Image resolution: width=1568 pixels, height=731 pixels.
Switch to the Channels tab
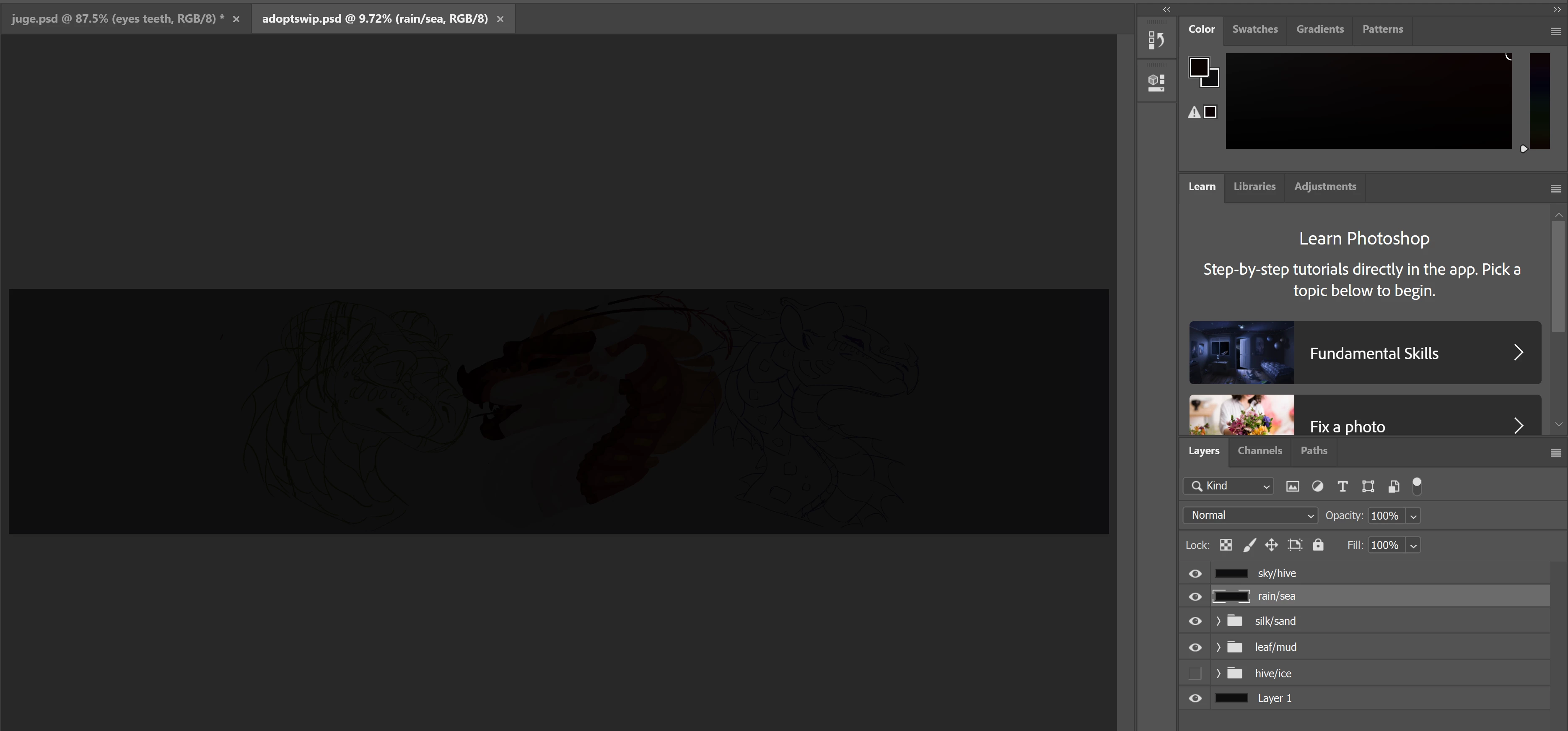pyautogui.click(x=1260, y=451)
